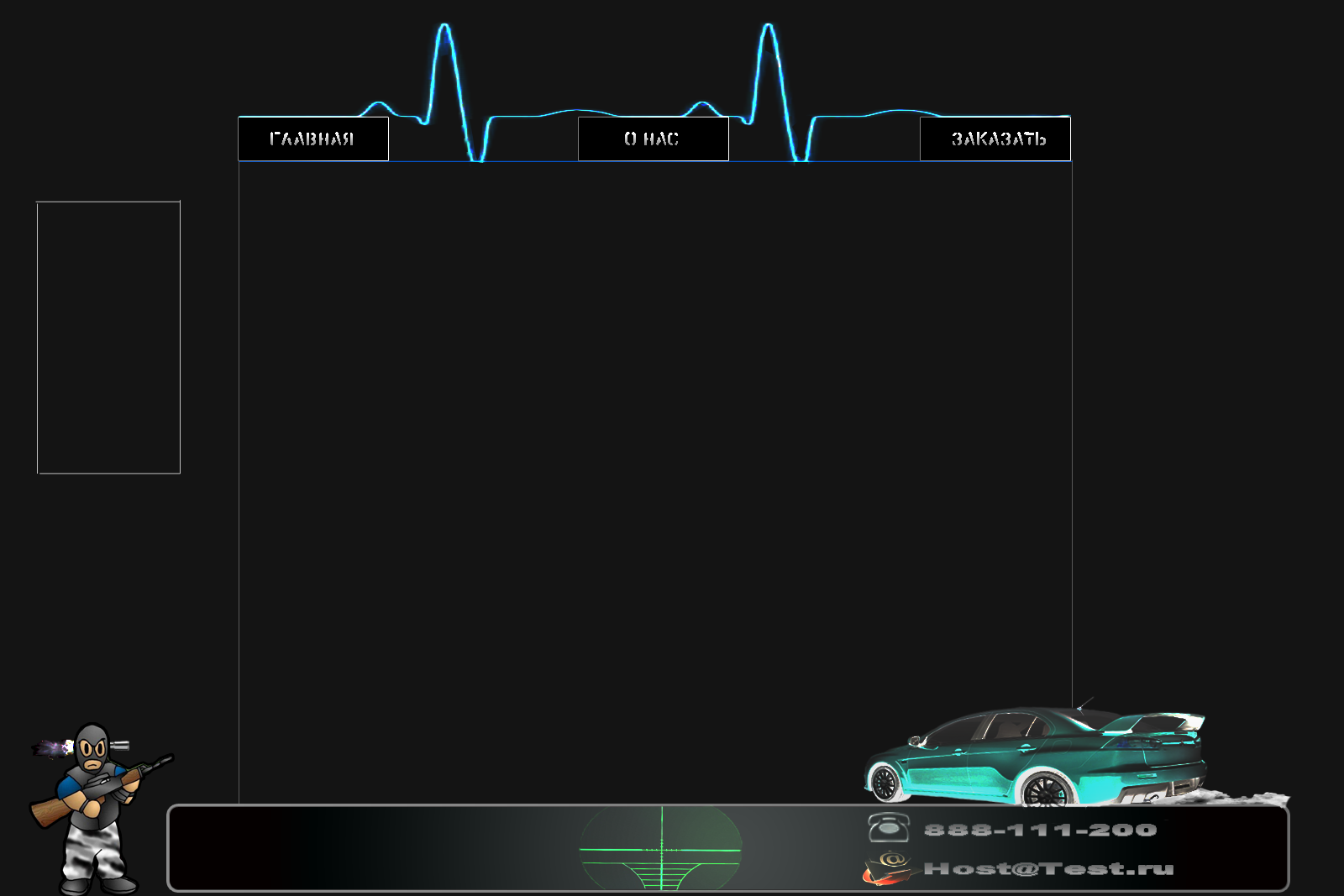Viewport: 1344px width, 896px height.
Task: Click the phone number 888-111-200
Action: pos(1040,831)
